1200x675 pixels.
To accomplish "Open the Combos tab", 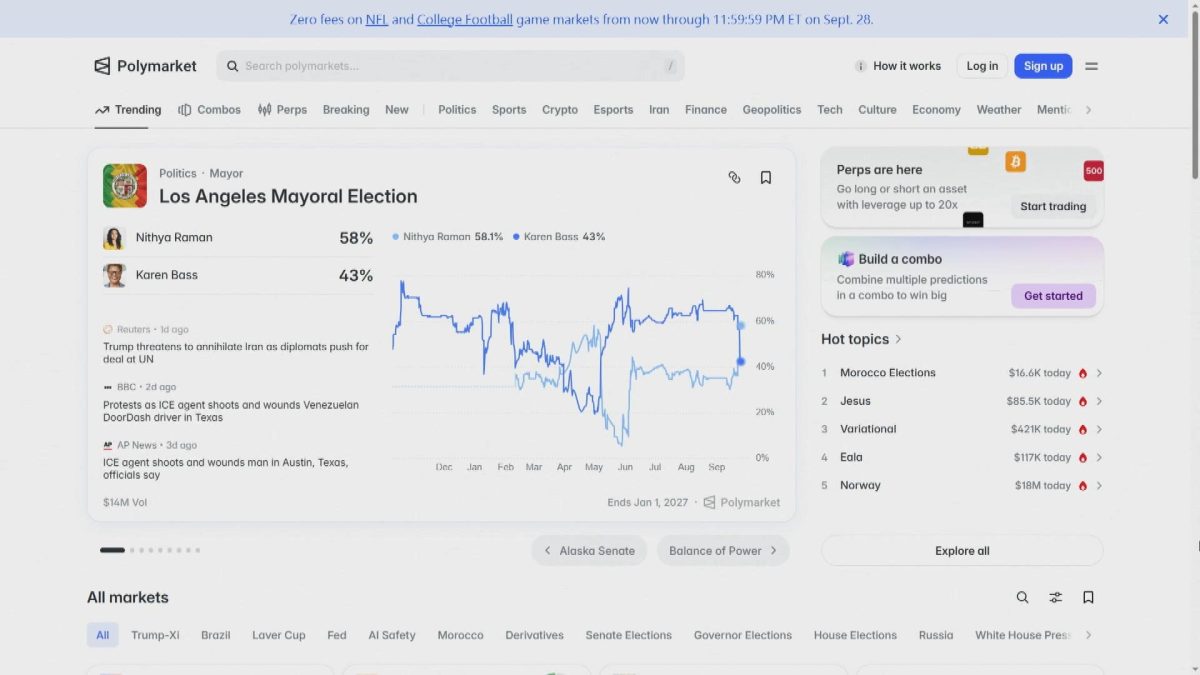I will coord(209,110).
